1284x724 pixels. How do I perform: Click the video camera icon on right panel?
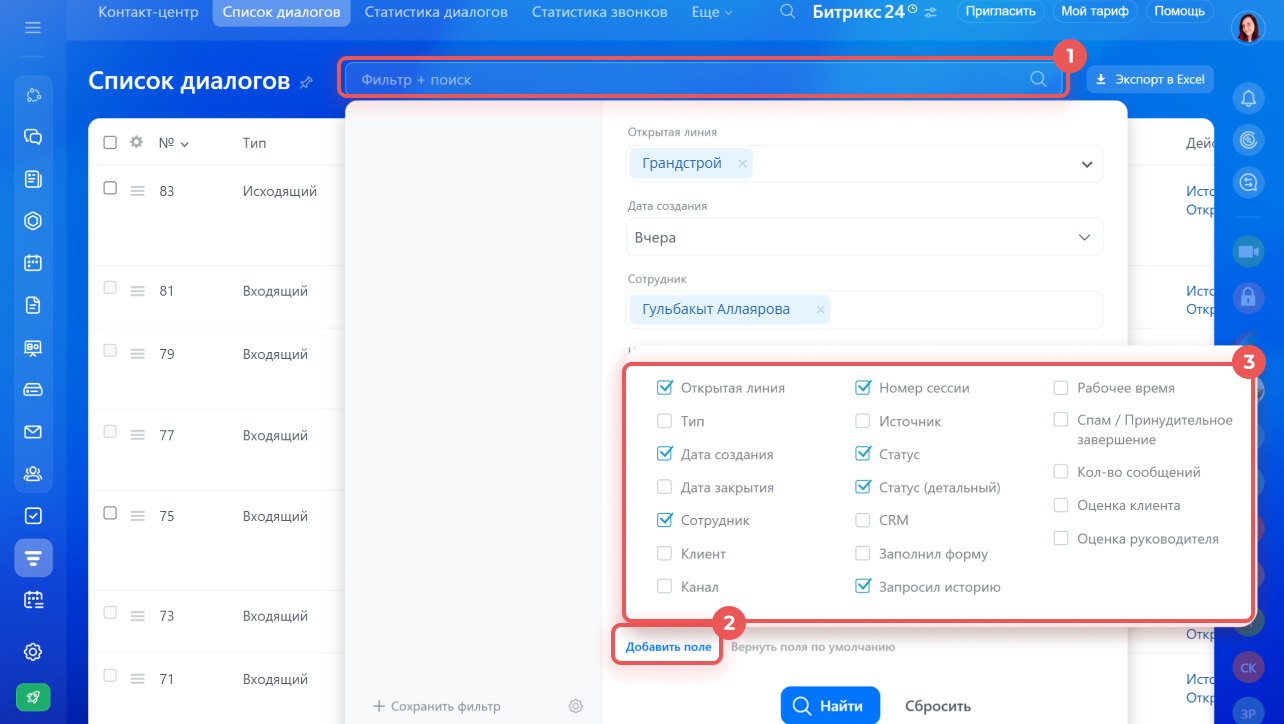[x=1248, y=252]
